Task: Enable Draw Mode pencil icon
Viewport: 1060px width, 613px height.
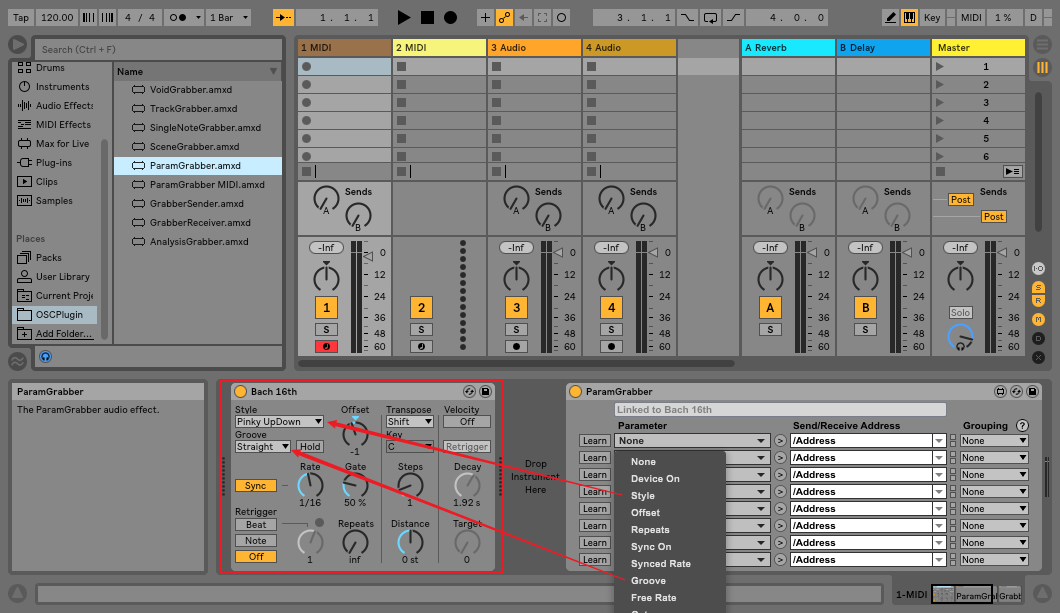Action: (x=891, y=18)
